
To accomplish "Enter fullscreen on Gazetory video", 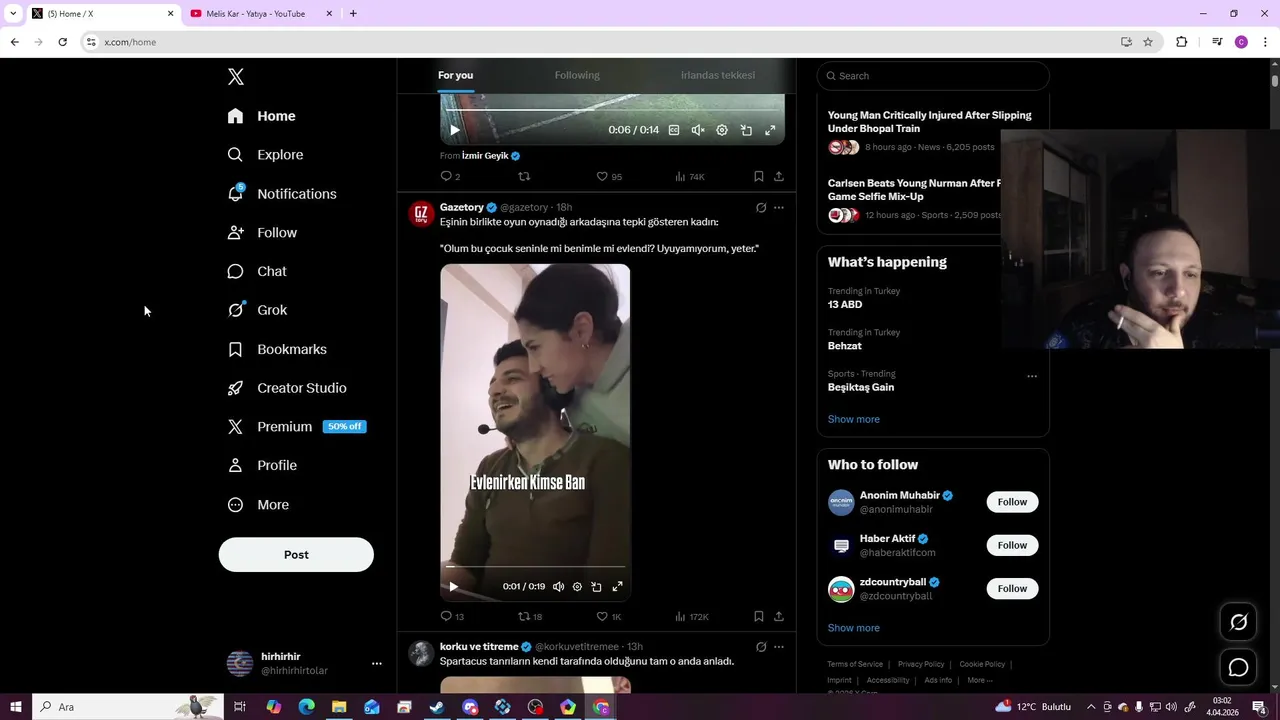I will (x=617, y=587).
